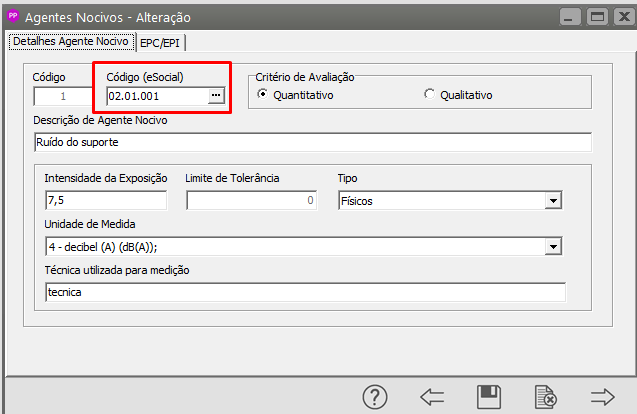
Task: Click the Código (eSocial) text field
Action: [x=155, y=96]
